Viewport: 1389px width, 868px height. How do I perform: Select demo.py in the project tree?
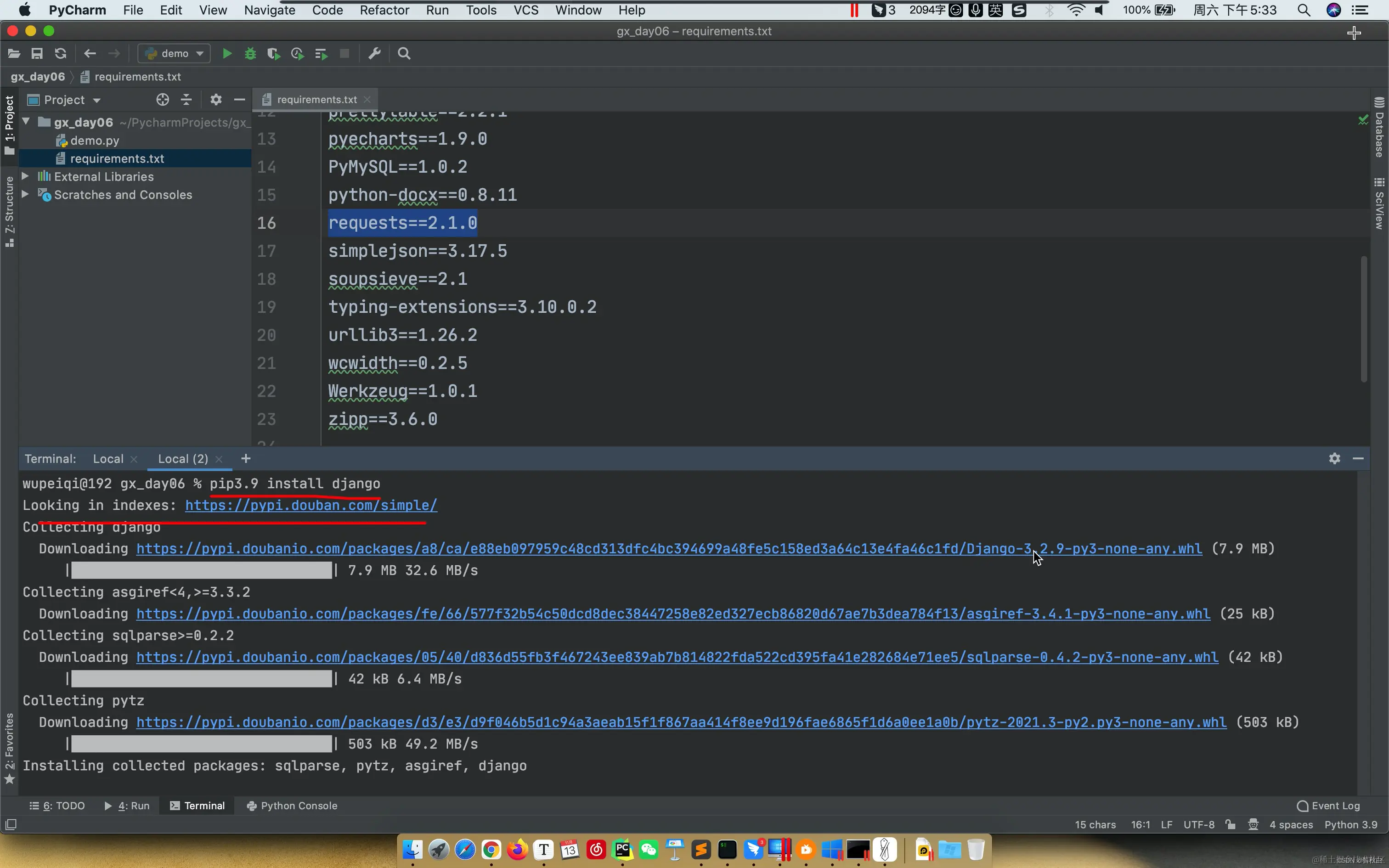(95, 140)
